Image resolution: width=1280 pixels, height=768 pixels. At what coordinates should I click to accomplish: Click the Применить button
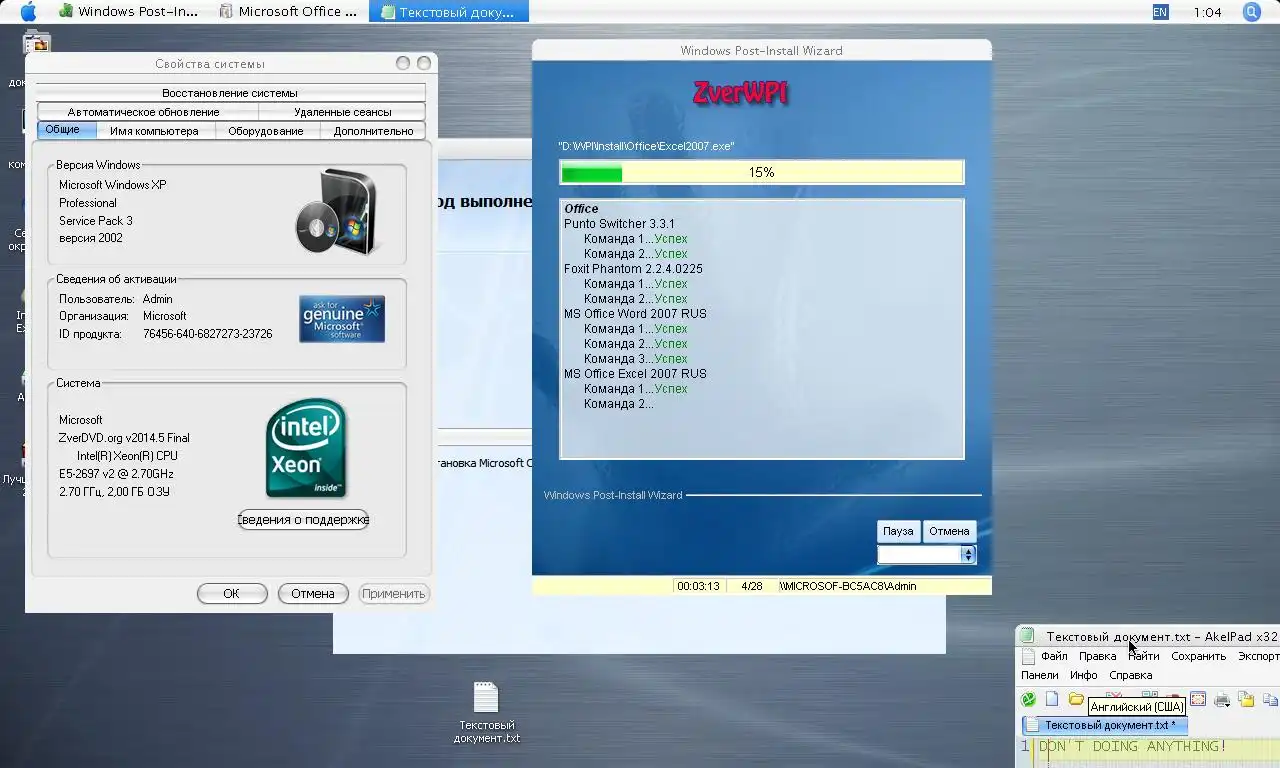[x=394, y=593]
